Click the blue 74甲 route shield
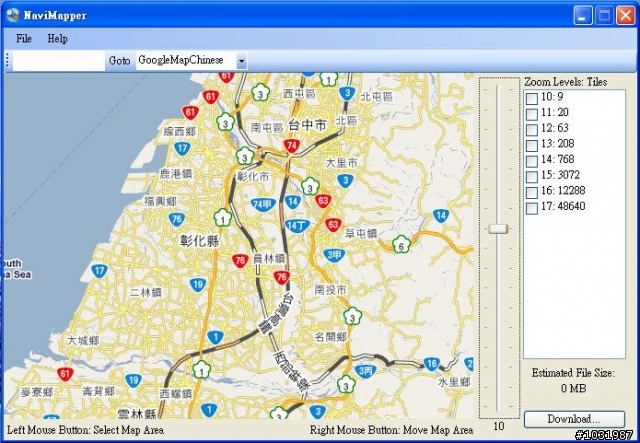Viewport: 640px width, 443px height. [x=263, y=205]
